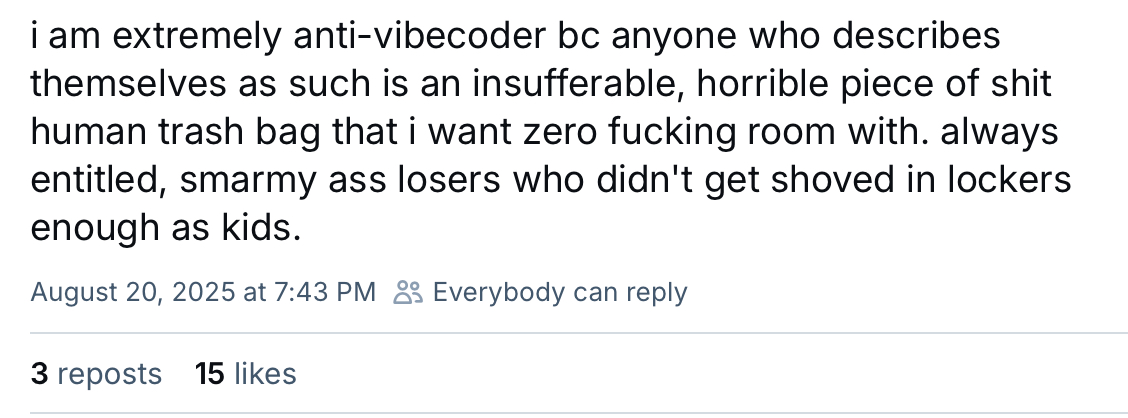
Task: Click "7:43 PM" in the timestamp
Action: click(x=326, y=292)
